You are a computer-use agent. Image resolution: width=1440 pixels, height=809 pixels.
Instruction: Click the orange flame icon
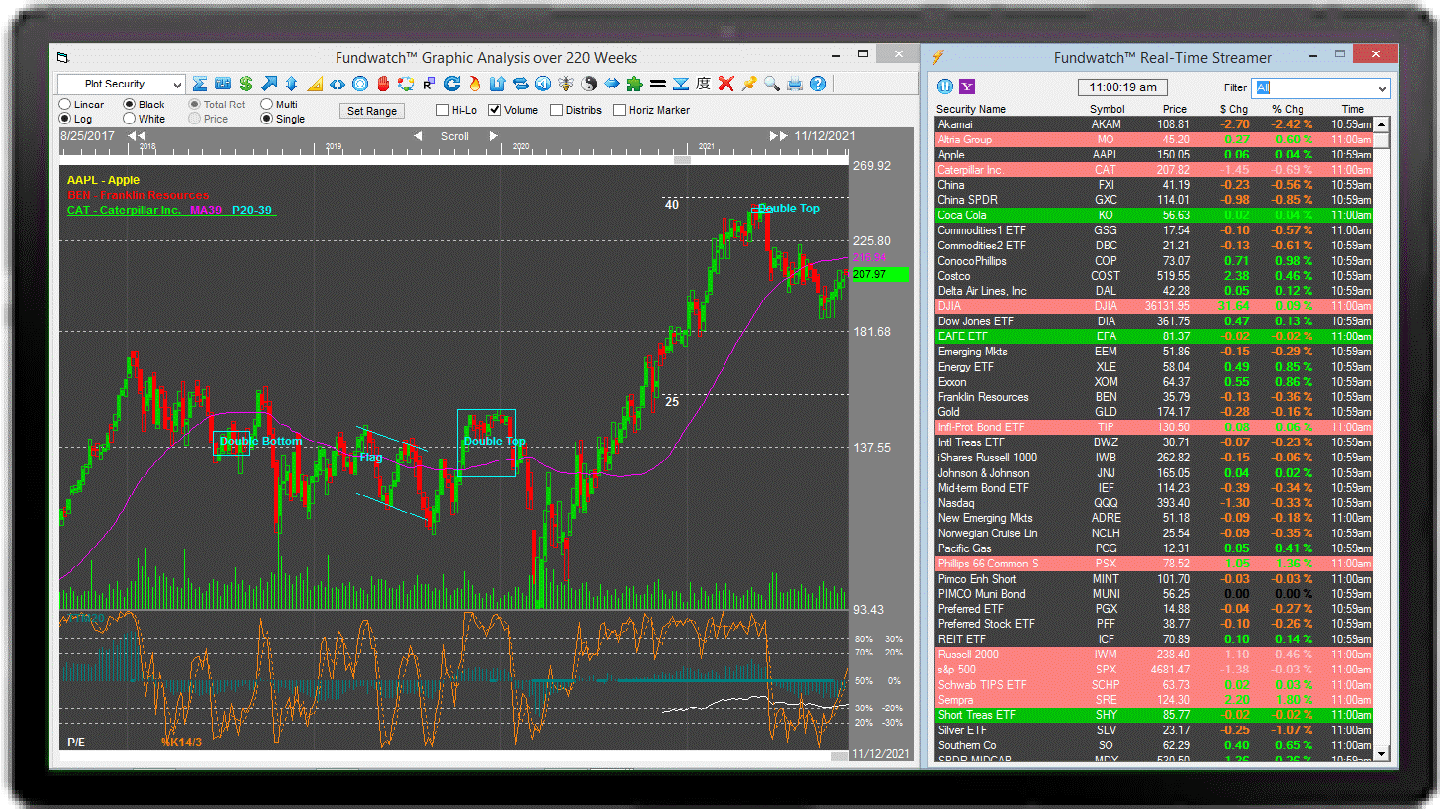click(x=474, y=84)
